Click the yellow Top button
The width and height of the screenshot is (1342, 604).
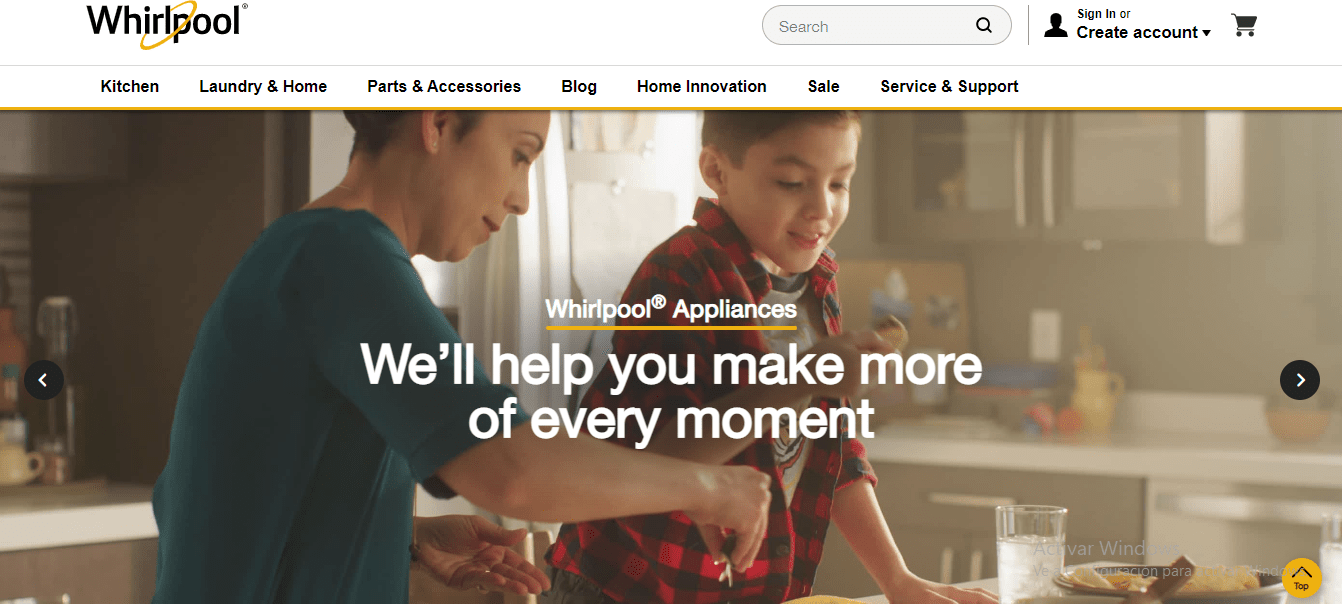pos(1301,578)
